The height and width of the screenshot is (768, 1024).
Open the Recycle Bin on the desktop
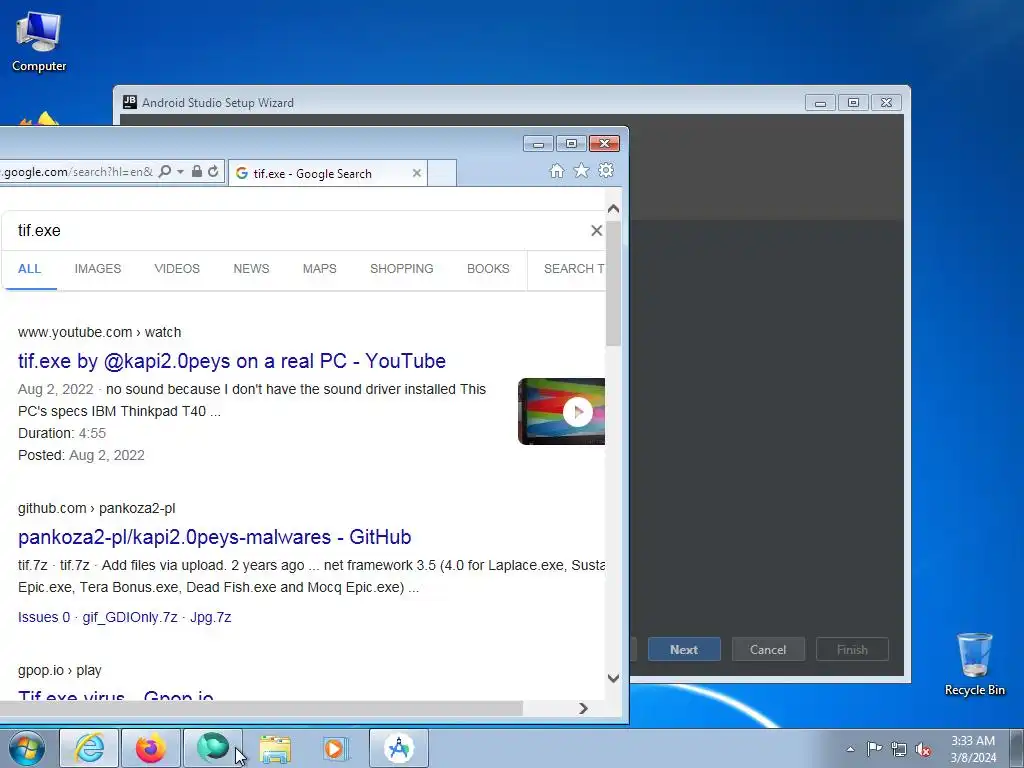pos(974,664)
